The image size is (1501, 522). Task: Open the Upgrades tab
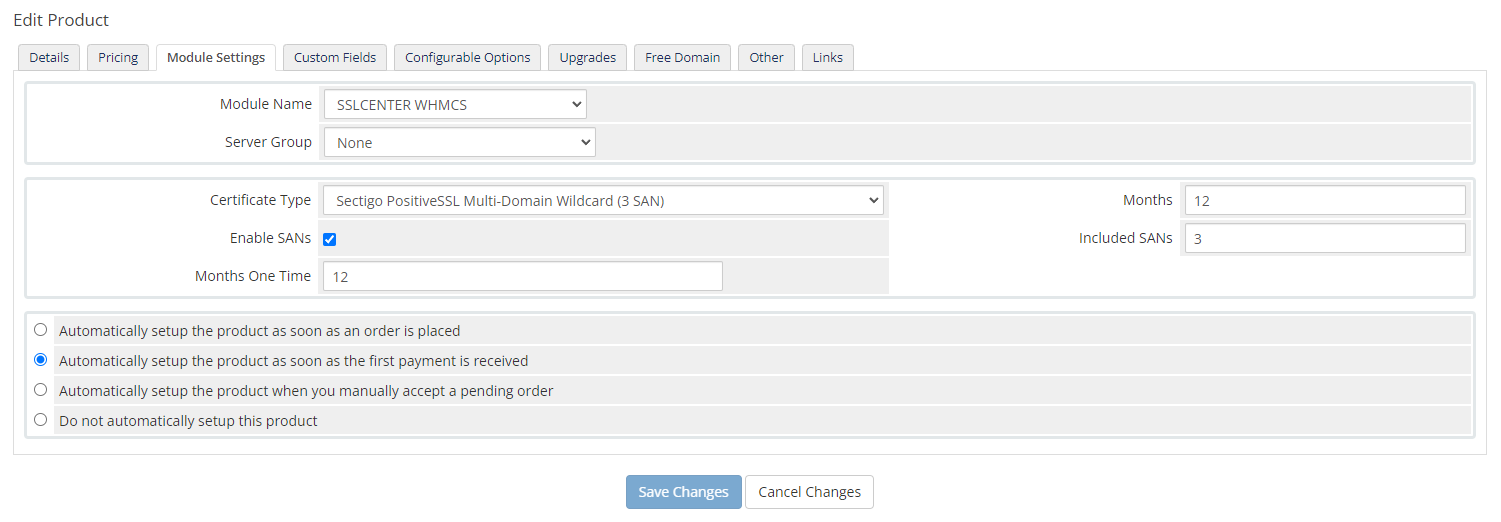pyautogui.click(x=588, y=57)
